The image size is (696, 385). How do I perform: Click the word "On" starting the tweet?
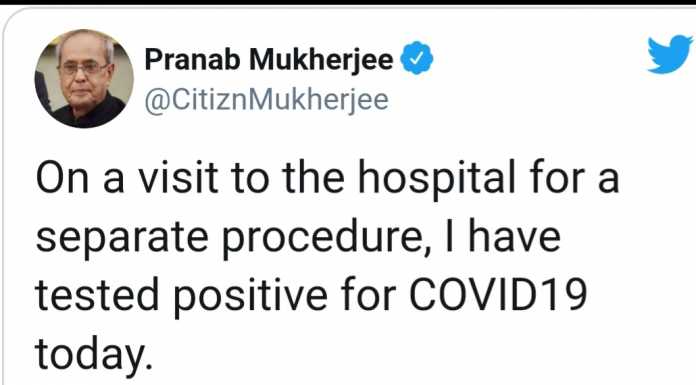coord(62,178)
